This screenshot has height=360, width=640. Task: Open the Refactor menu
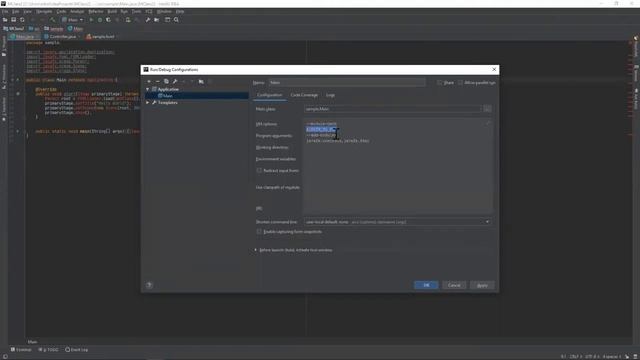point(96,11)
